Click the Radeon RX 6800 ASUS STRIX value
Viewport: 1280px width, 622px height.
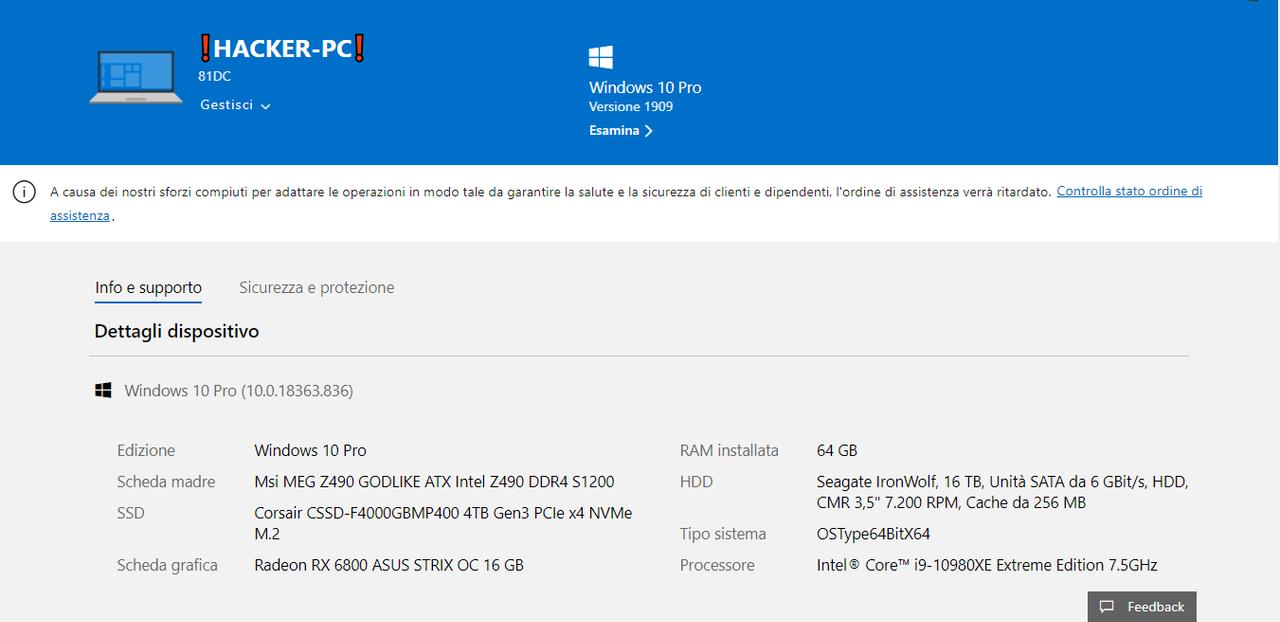pyautogui.click(x=389, y=565)
